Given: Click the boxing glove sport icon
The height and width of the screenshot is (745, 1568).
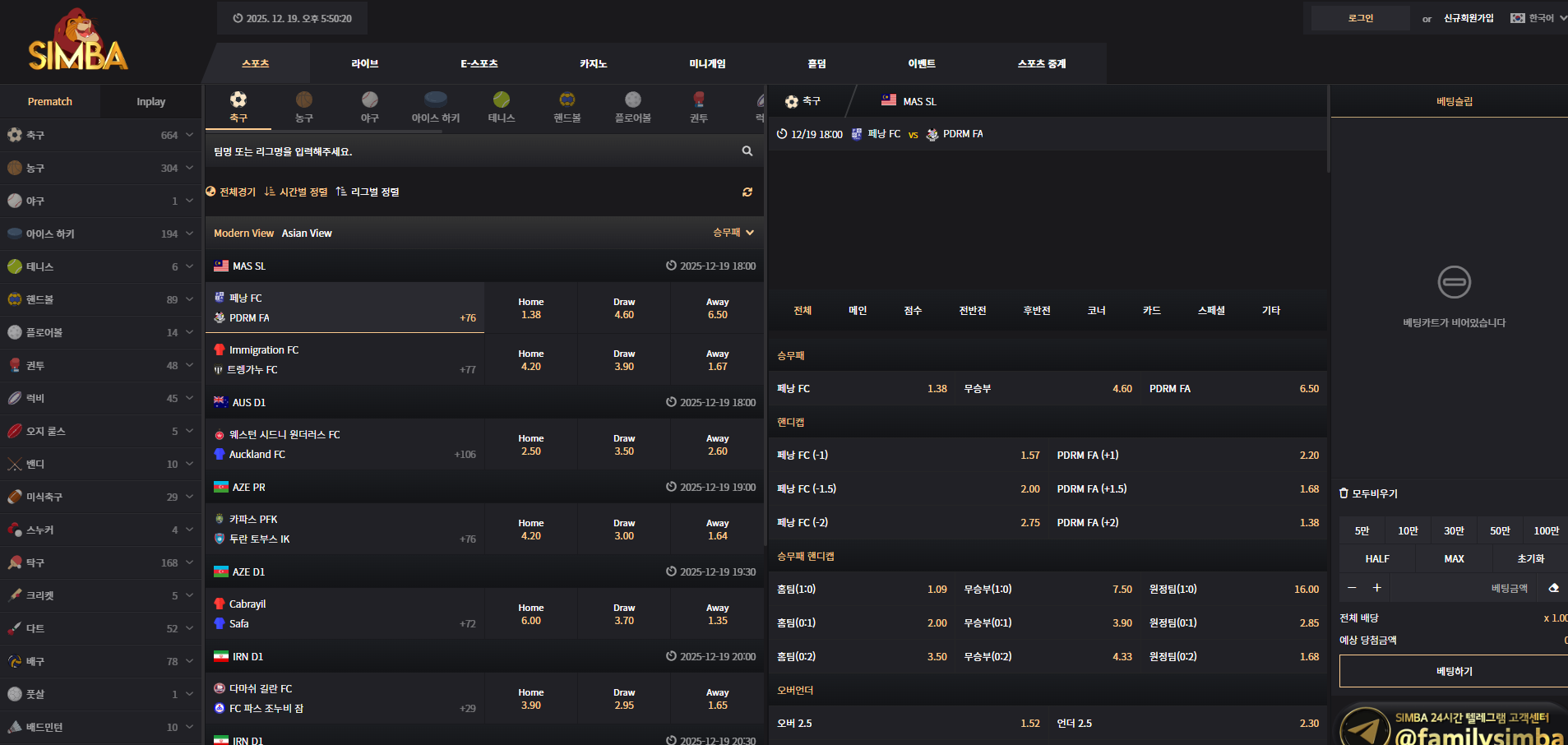Looking at the screenshot, I should point(699,100).
